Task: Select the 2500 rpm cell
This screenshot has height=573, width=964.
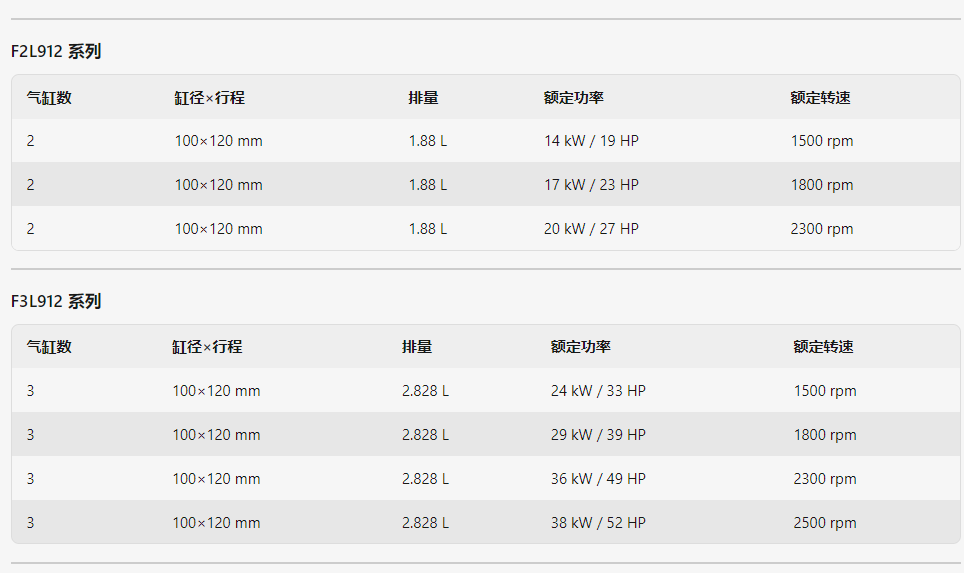Action: click(825, 523)
